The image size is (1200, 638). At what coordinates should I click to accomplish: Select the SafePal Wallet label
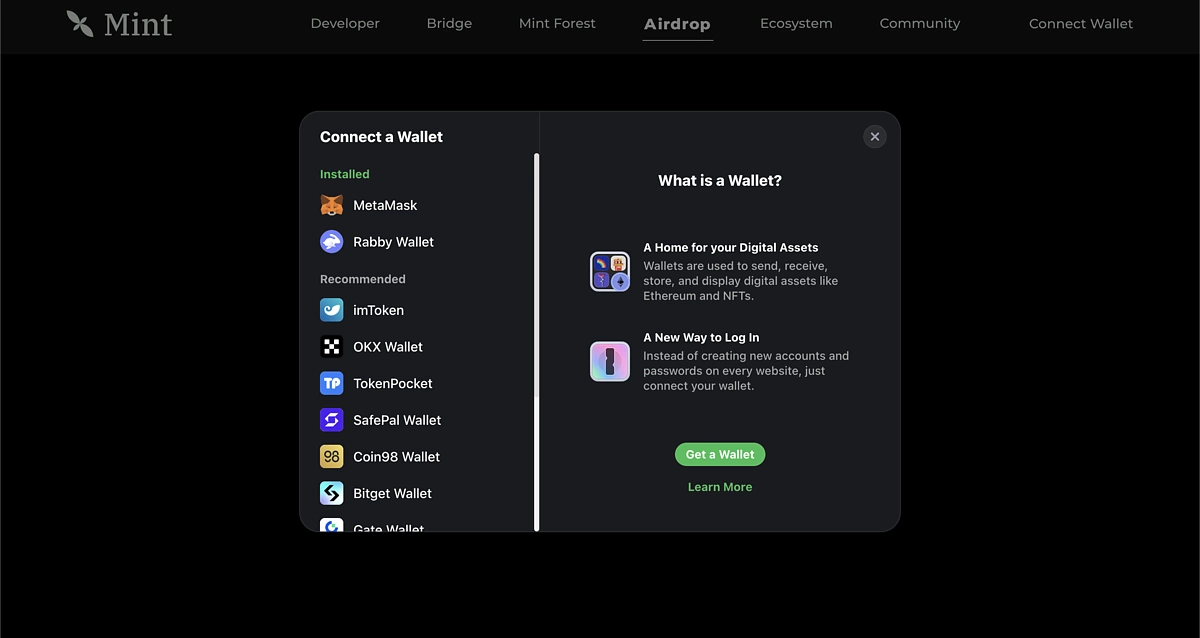[x=397, y=420]
